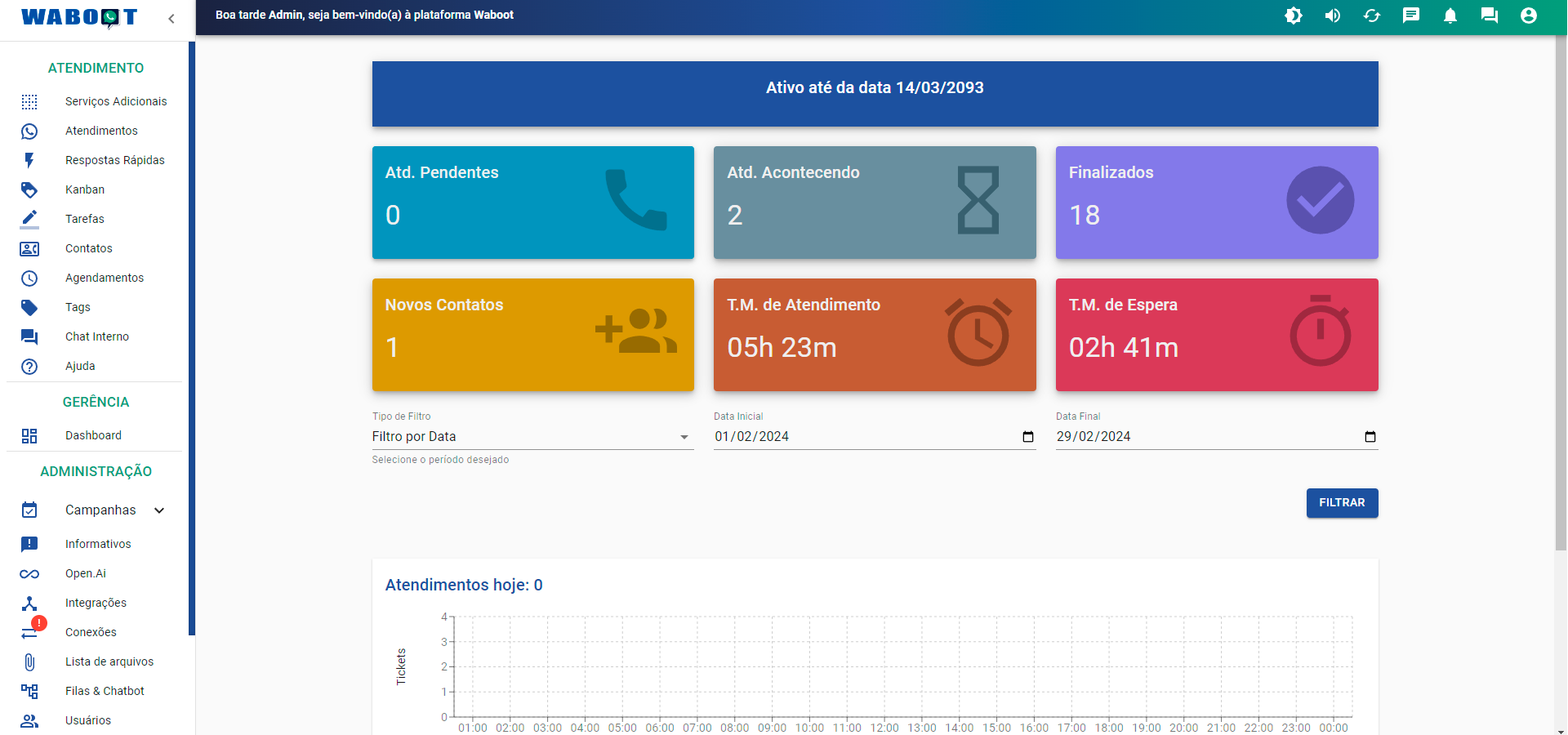Click the Informativos alert icon
Viewport: 1568px width, 735px height.
pos(29,544)
